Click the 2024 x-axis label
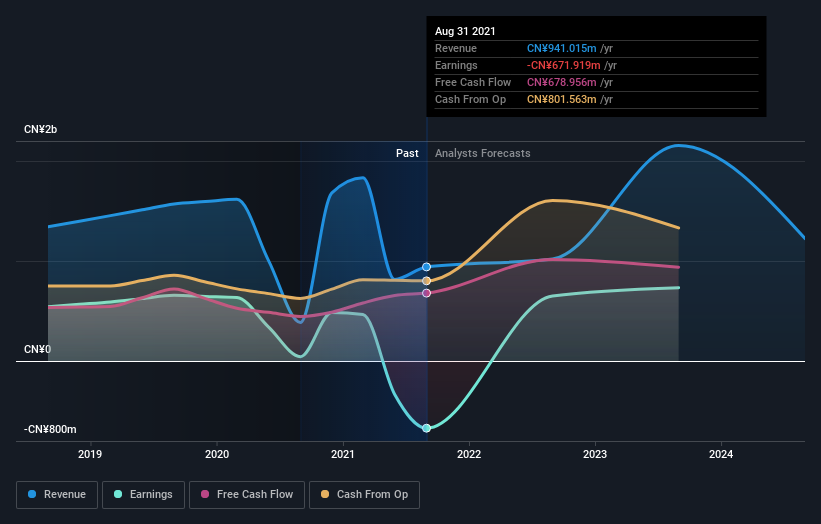Viewport: 821px width, 524px height. [x=721, y=454]
